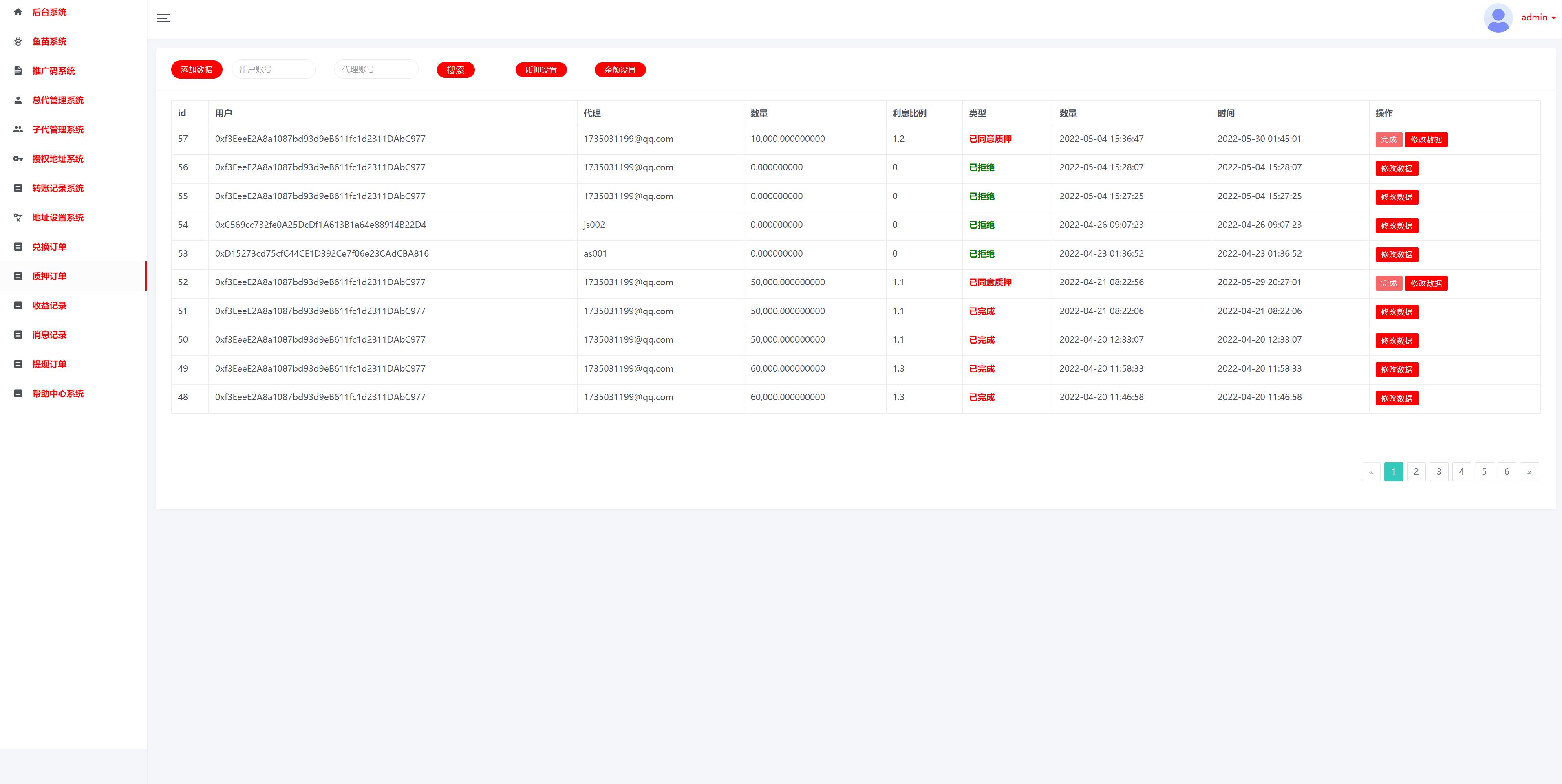Open 质押设置 settings button

(x=540, y=70)
